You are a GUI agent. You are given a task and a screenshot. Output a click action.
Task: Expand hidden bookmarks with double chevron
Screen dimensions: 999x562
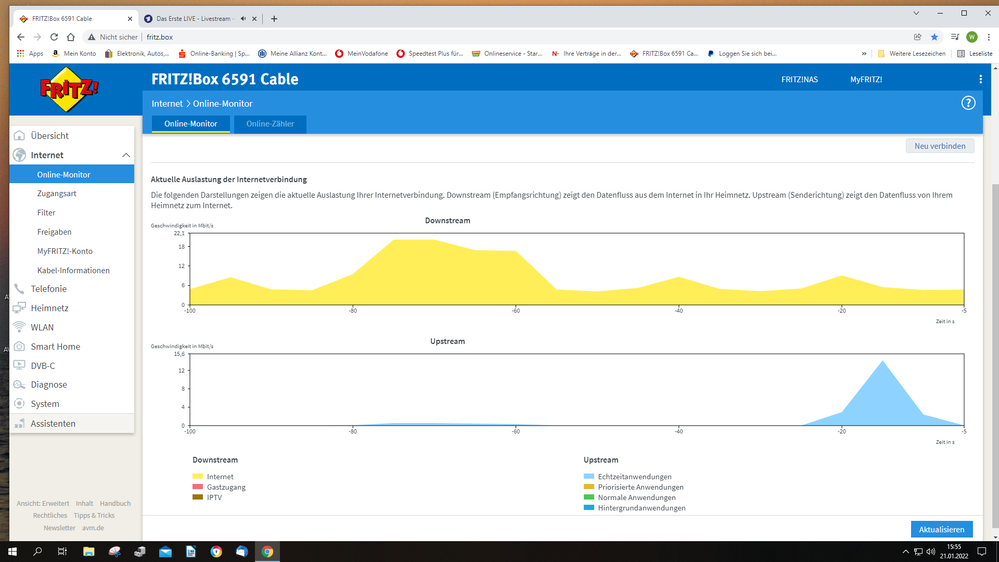click(864, 54)
